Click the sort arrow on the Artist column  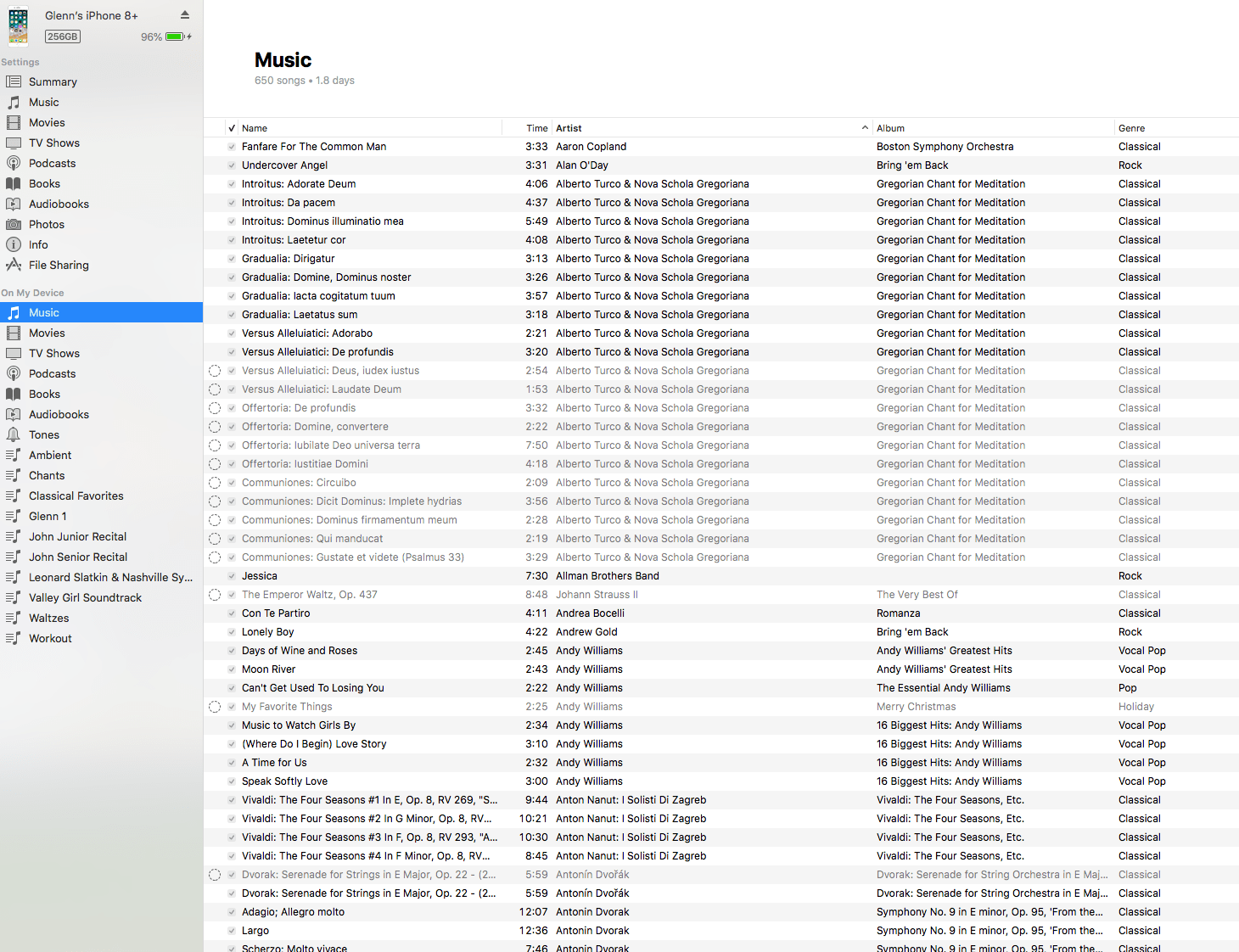(865, 127)
